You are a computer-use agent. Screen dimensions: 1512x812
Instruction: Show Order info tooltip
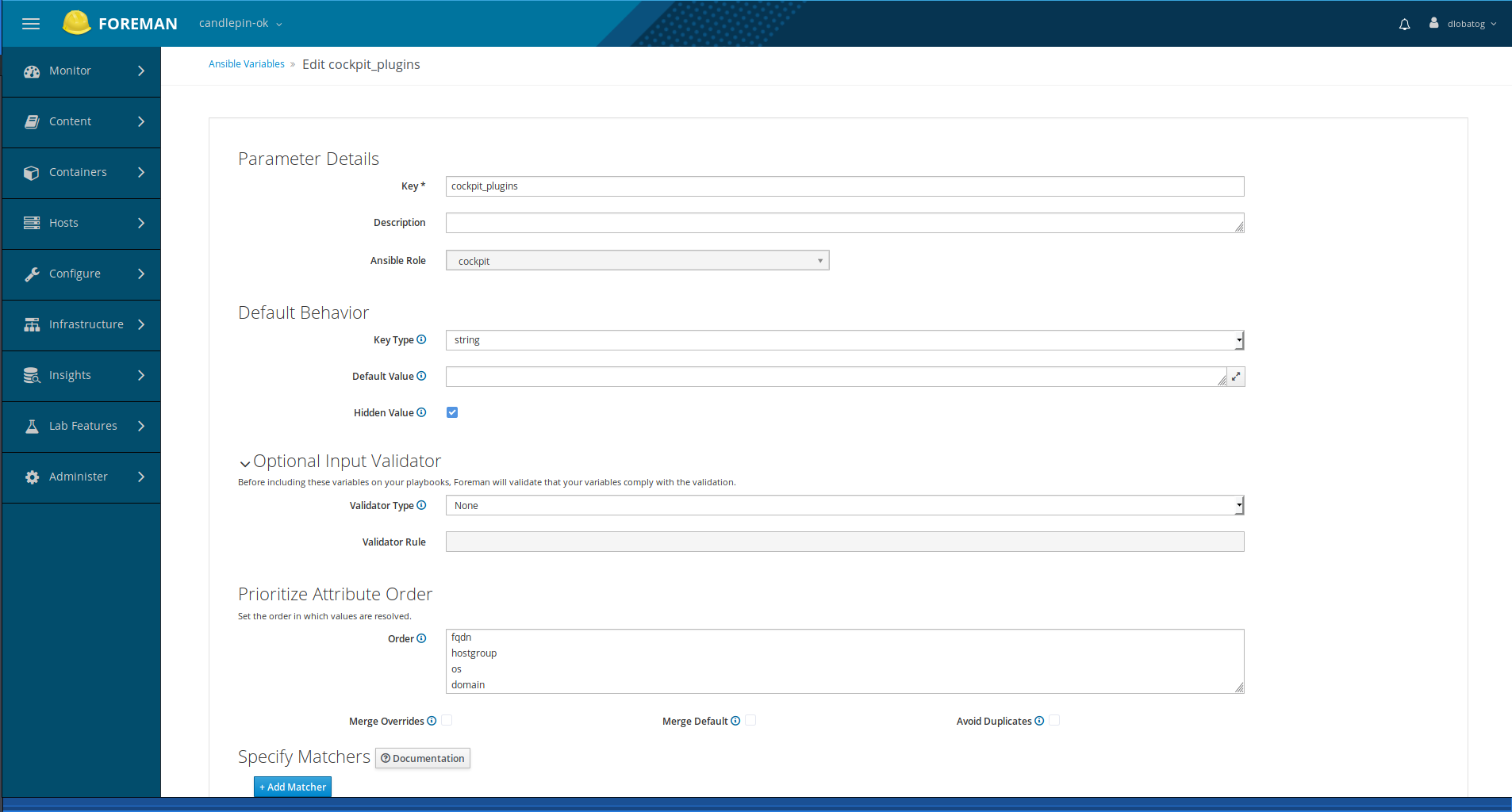point(421,638)
